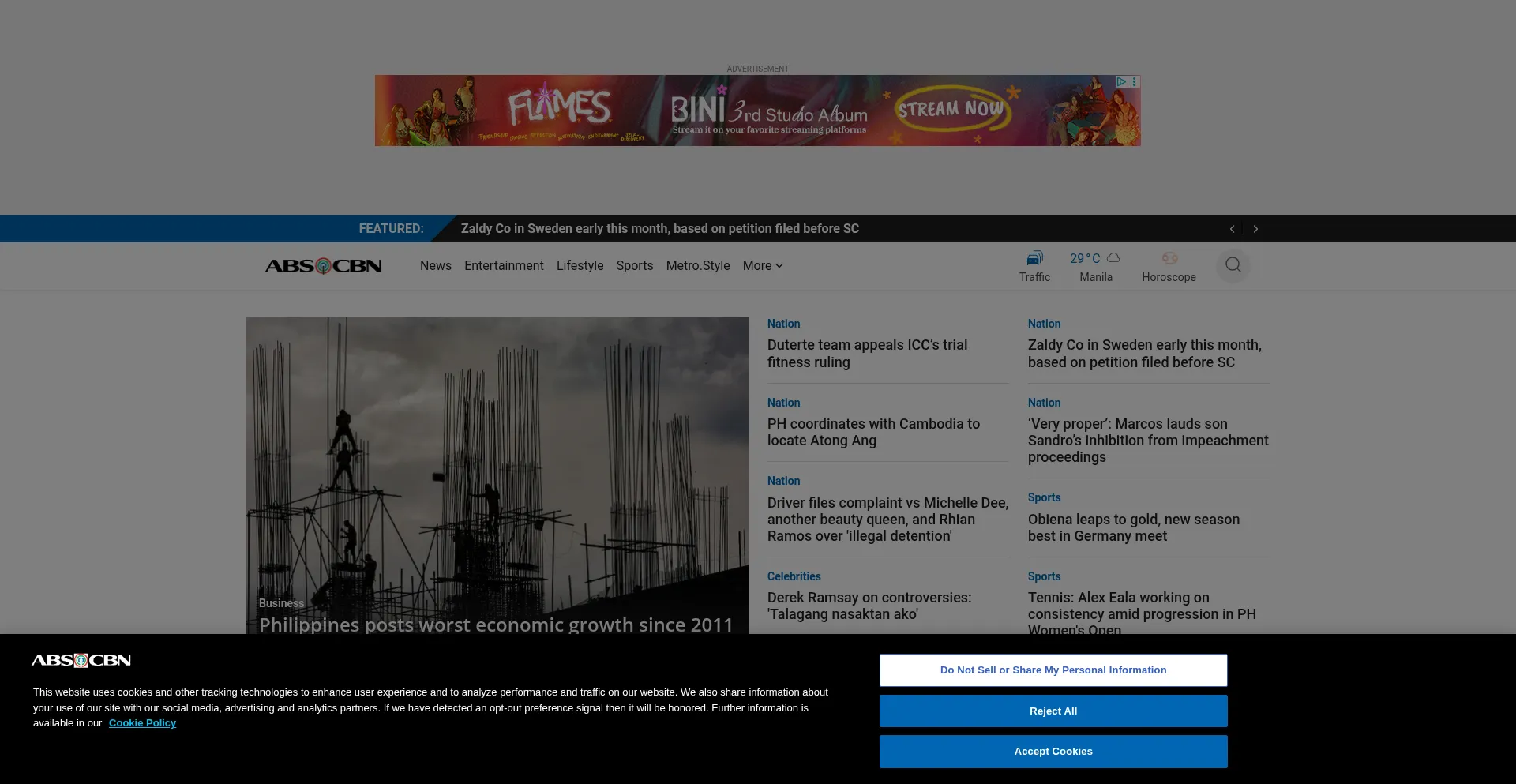The height and width of the screenshot is (784, 1516).
Task: Click Do Not Sell or Share button
Action: point(1053,670)
